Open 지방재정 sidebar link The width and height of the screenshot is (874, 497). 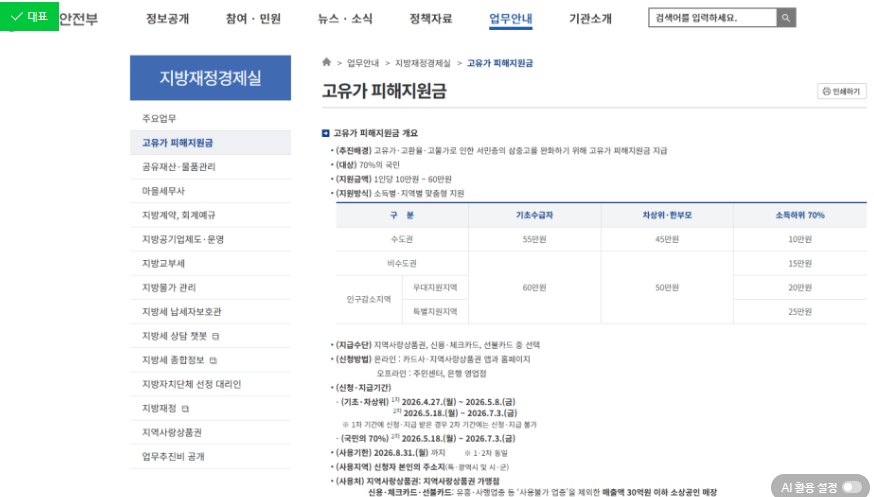159,408
